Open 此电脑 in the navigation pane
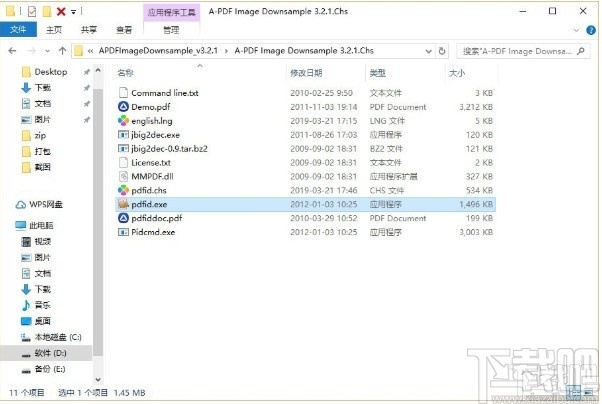 [34, 225]
